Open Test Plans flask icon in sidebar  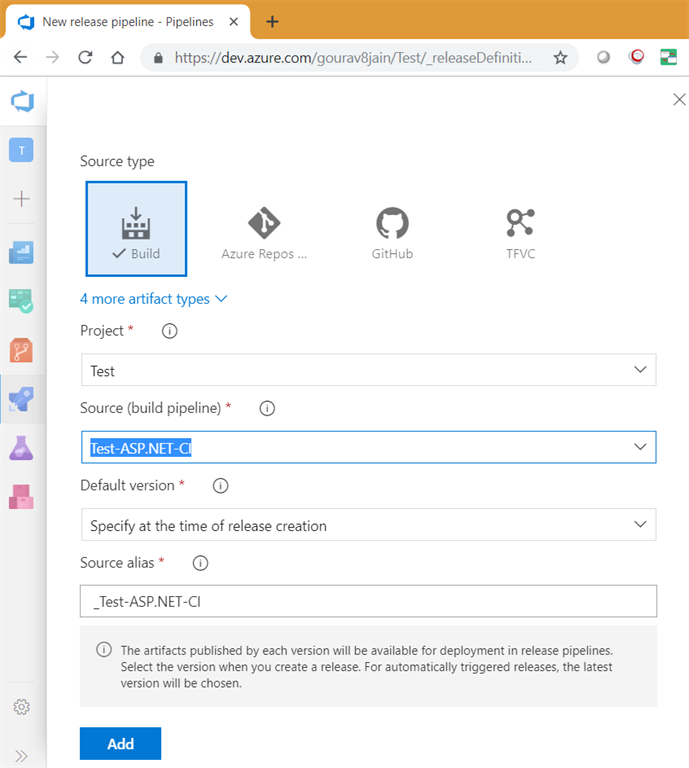[x=21, y=448]
